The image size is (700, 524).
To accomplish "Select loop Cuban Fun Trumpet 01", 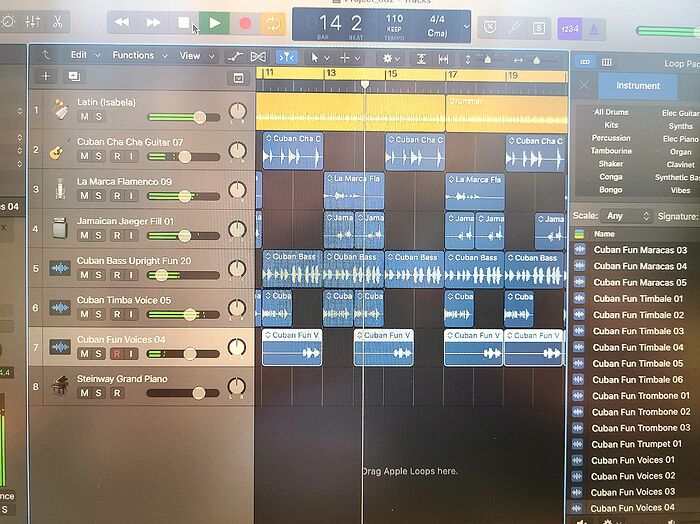I will point(635,444).
